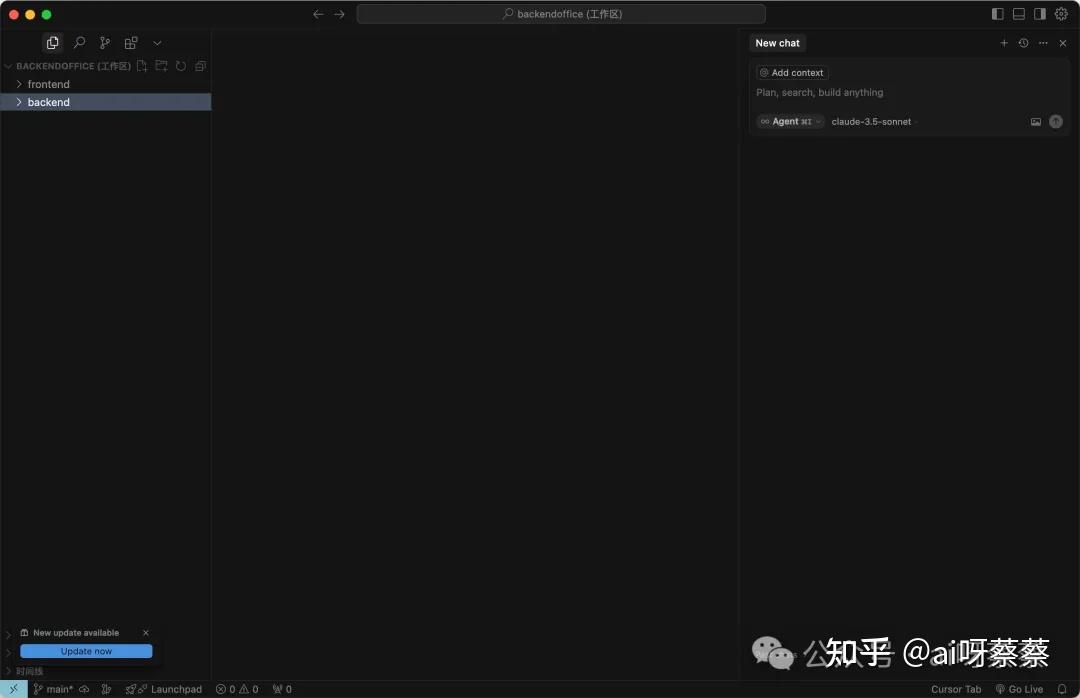Collapse all folders in Explorer
Viewport: 1080px width, 698px height.
click(x=199, y=66)
